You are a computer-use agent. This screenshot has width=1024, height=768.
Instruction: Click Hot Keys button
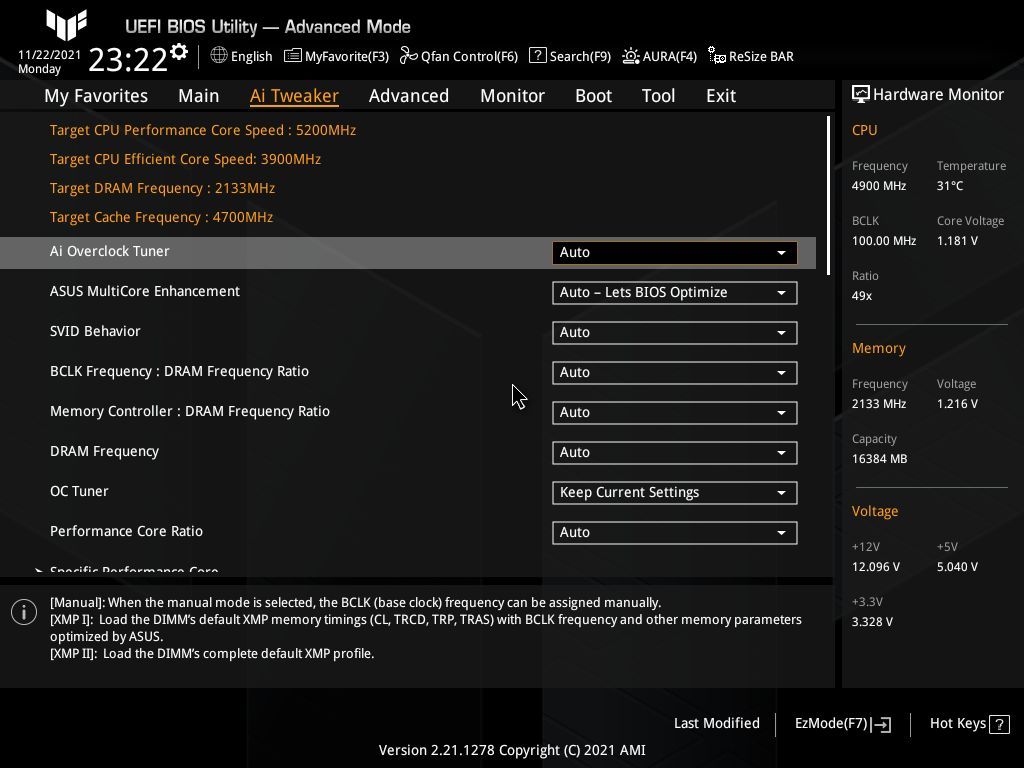(x=970, y=724)
